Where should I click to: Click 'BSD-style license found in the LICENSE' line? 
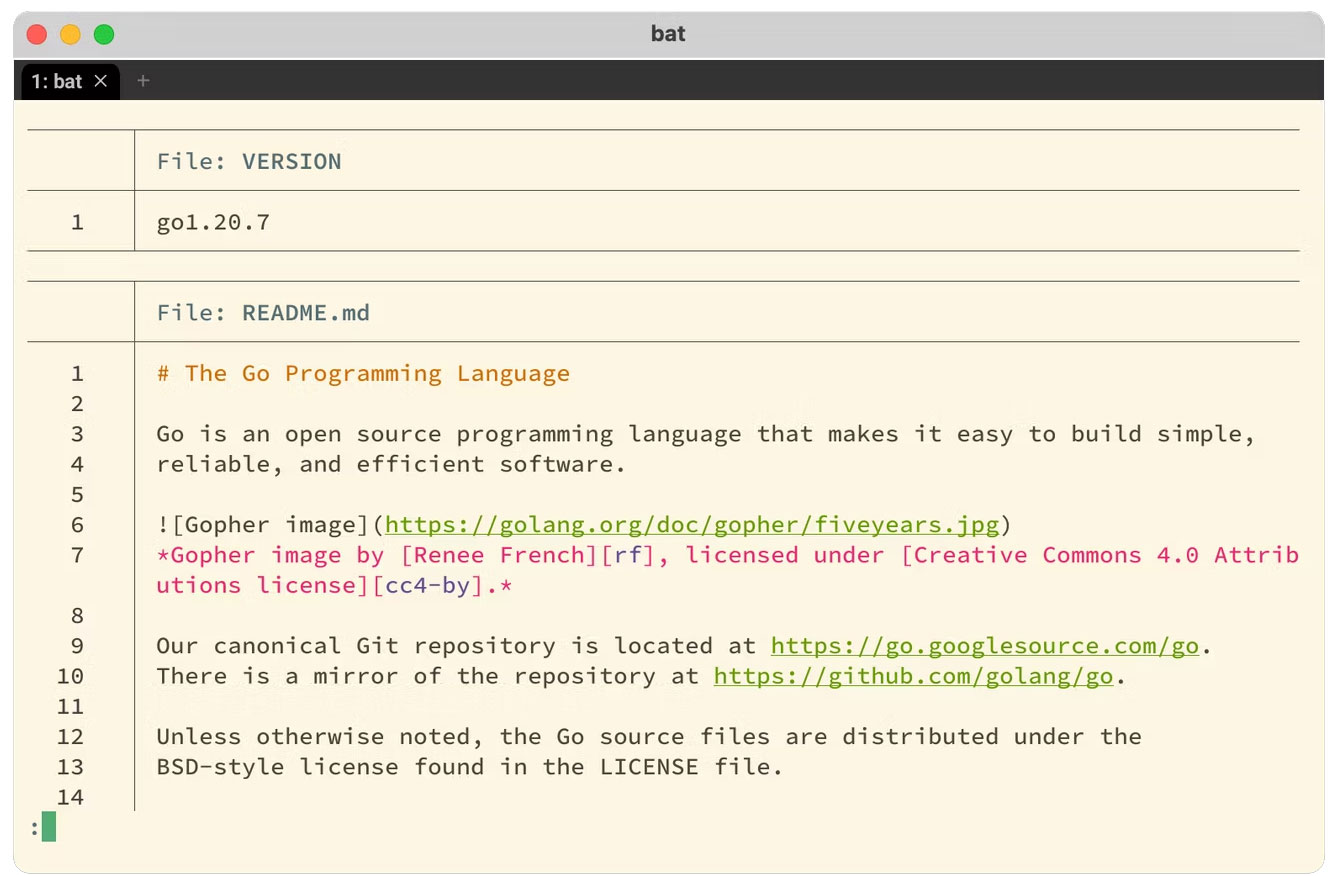click(x=470, y=767)
